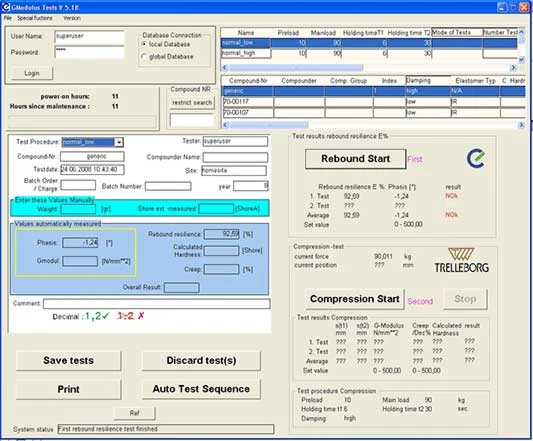Click the Creep value field
Image resolution: width=533 pixels, height=441 pixels.
coord(222,270)
